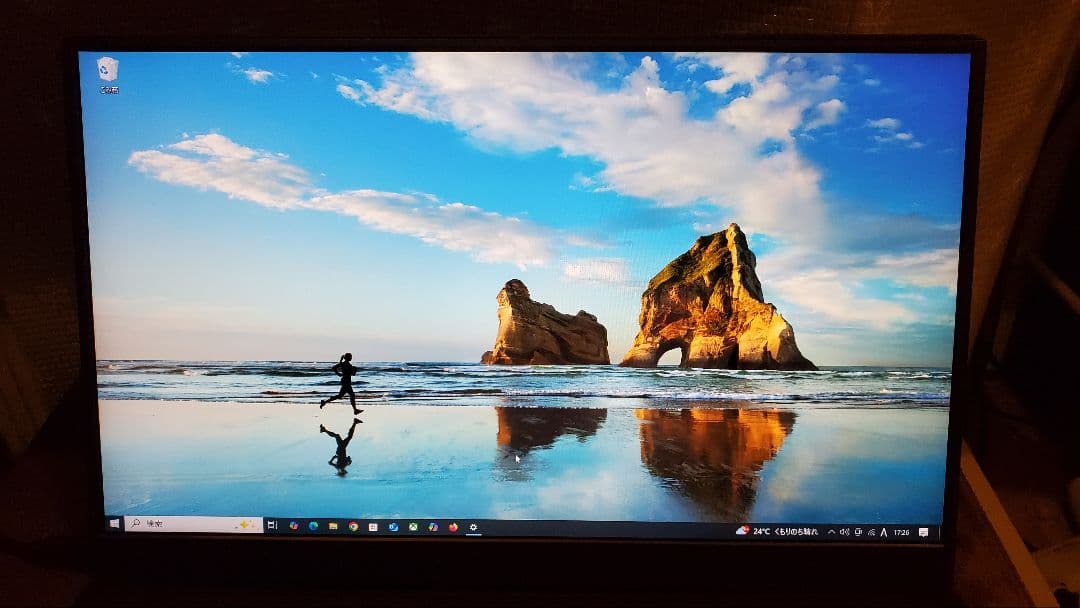The height and width of the screenshot is (608, 1080).
Task: Open the volume slider via the speaker icon
Action: point(844,531)
